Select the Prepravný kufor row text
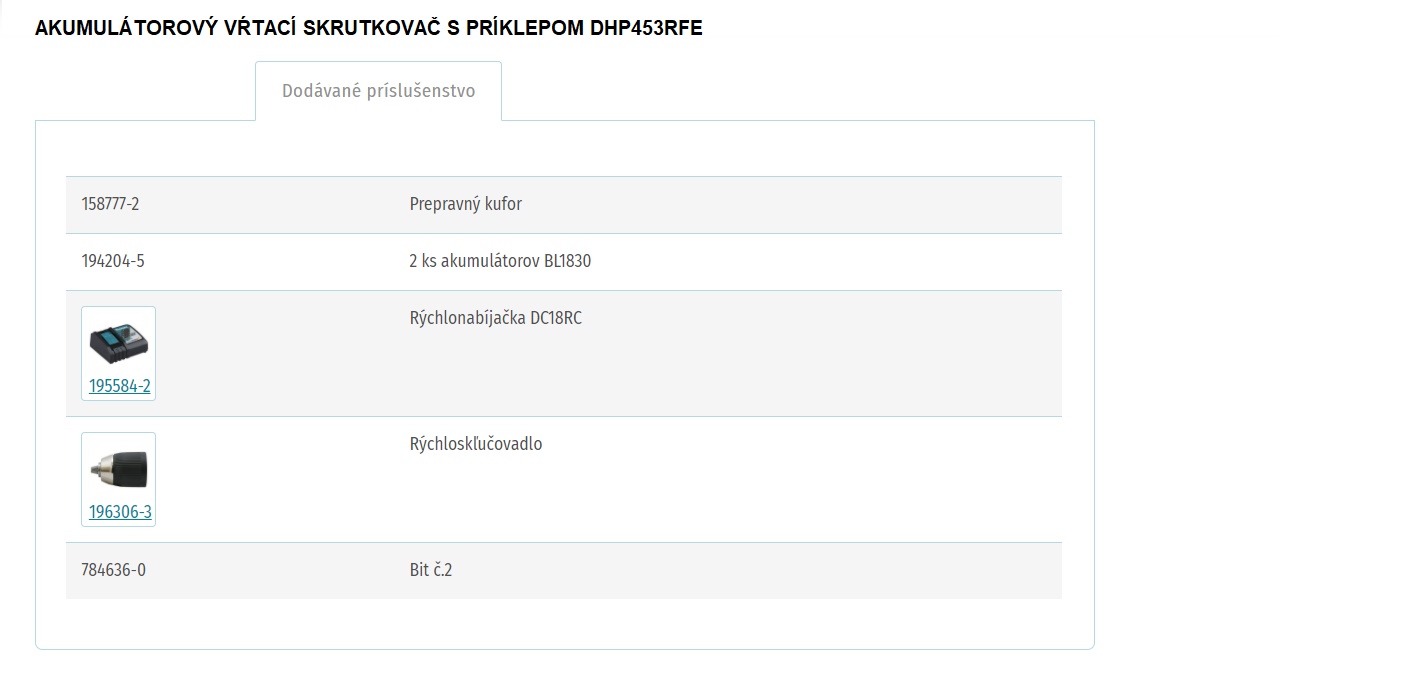The image size is (1422, 691). [465, 204]
